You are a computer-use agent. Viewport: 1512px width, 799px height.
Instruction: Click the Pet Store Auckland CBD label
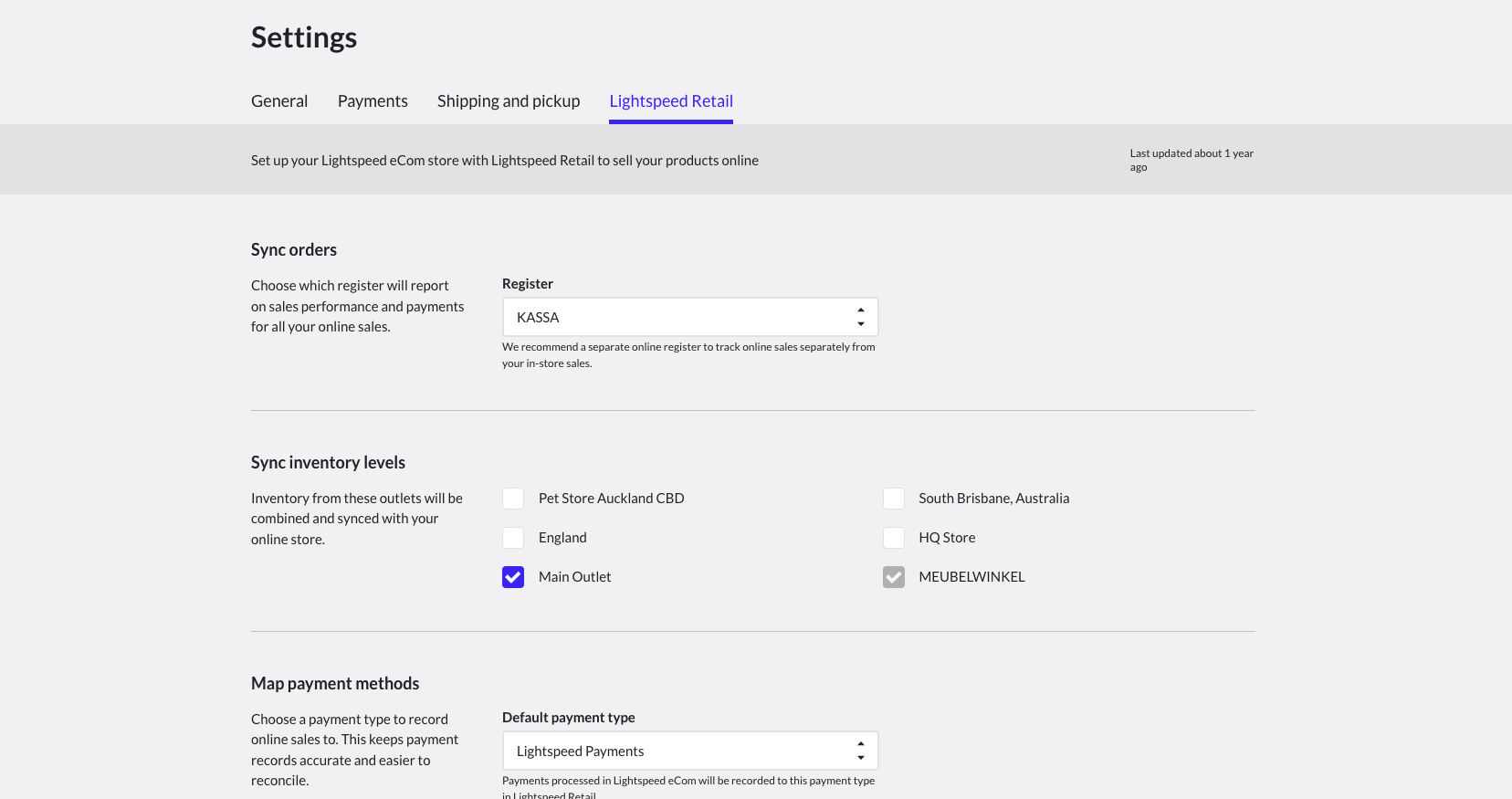[x=611, y=499]
